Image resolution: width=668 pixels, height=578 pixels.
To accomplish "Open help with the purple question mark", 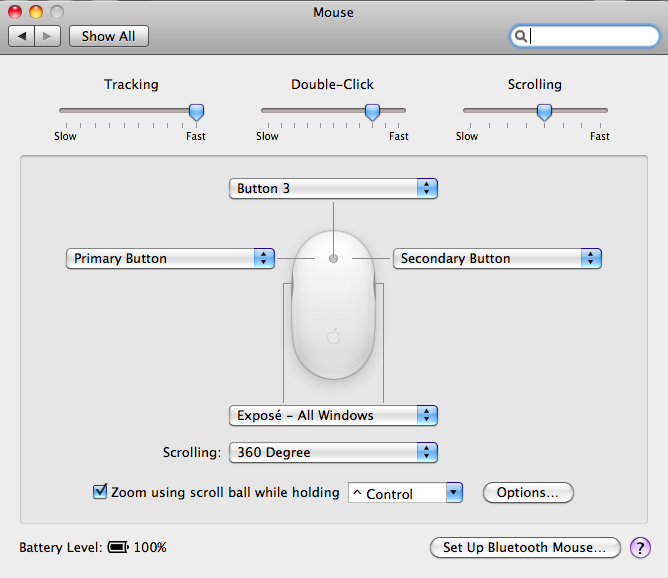I will point(640,547).
